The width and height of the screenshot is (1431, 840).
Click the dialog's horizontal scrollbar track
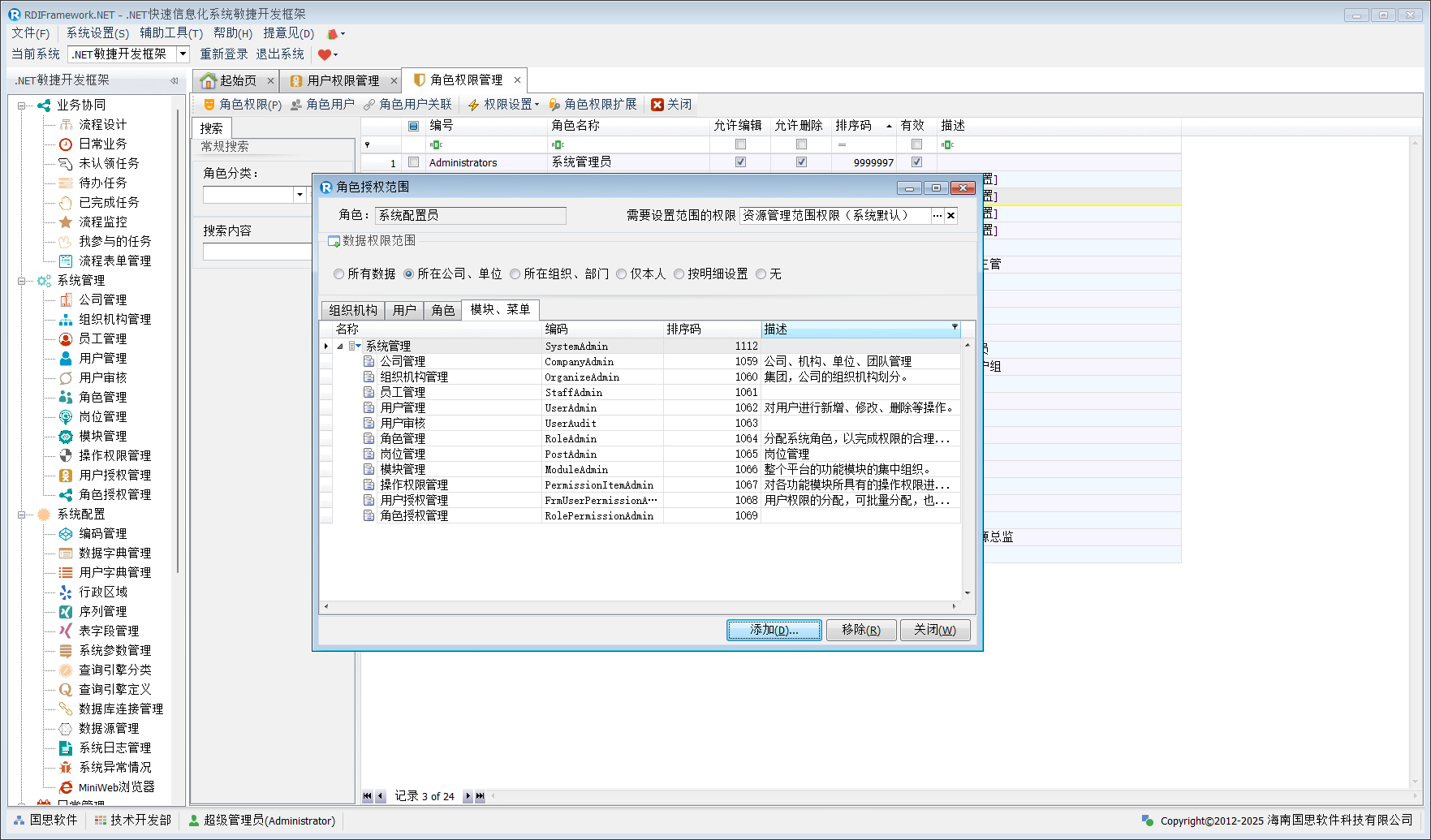[x=640, y=606]
